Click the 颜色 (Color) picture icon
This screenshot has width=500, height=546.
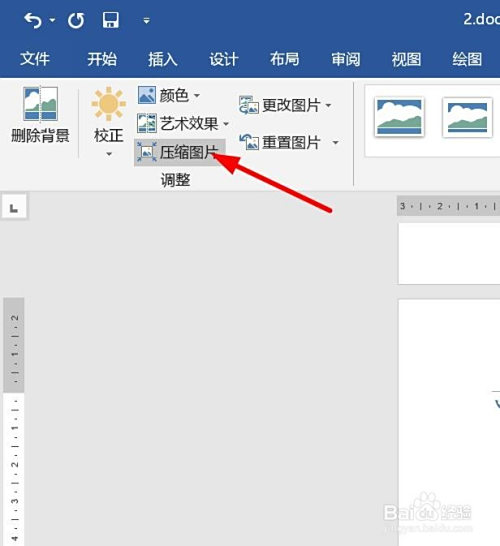(147, 95)
